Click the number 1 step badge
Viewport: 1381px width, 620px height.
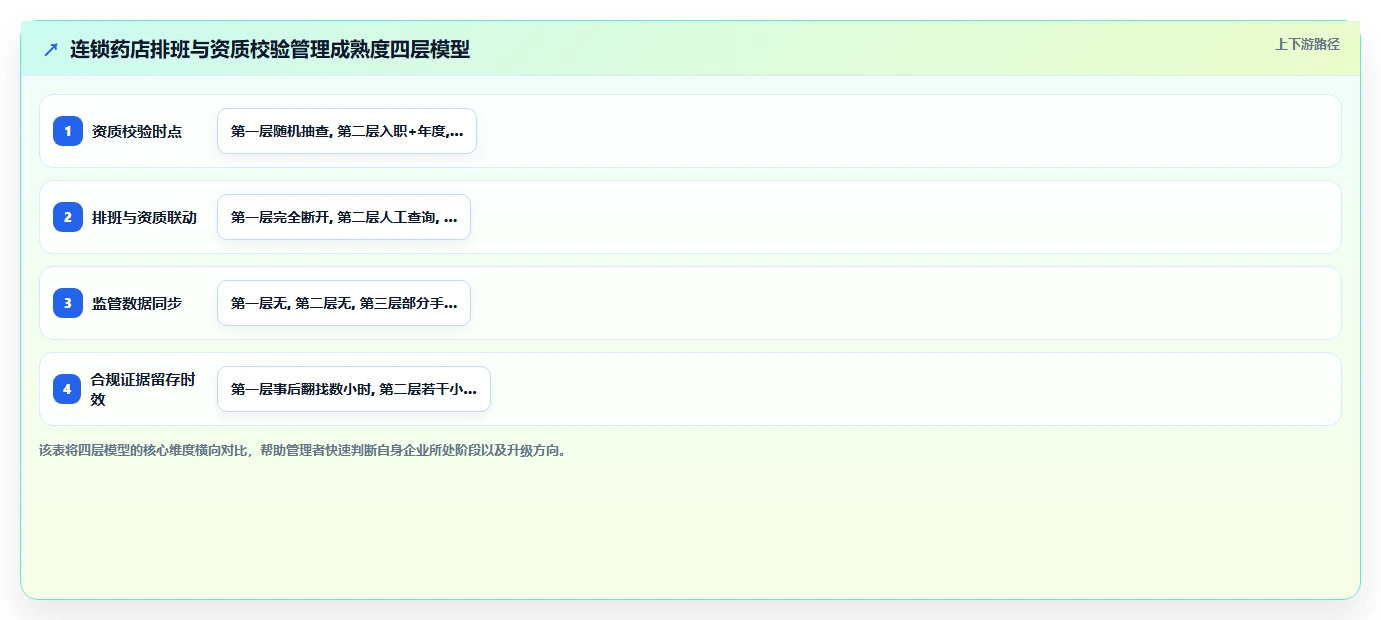click(x=68, y=131)
